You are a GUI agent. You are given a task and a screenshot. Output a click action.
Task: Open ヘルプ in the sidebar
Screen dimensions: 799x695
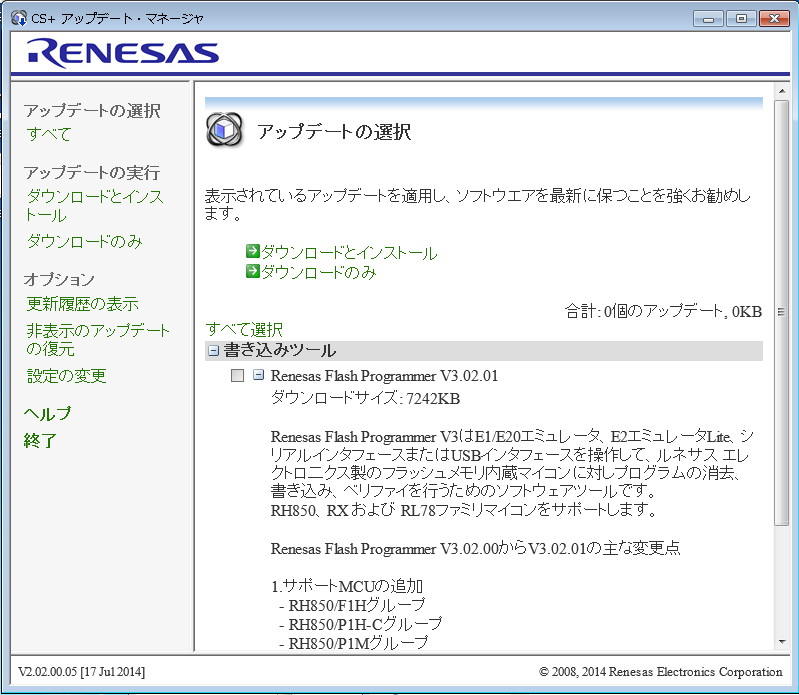pyautogui.click(x=47, y=413)
